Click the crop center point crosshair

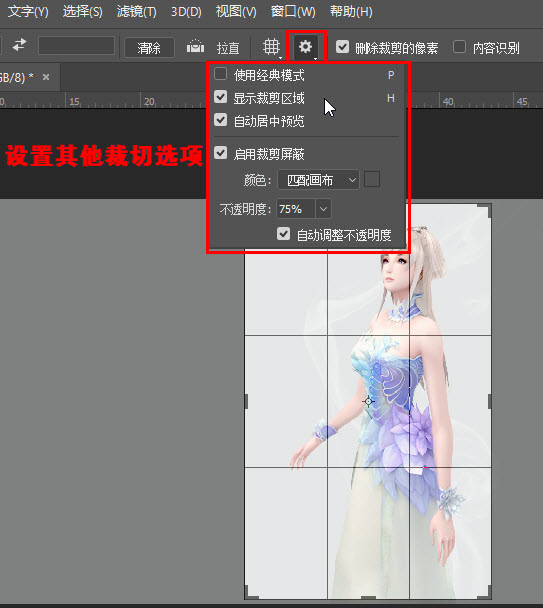[368, 401]
